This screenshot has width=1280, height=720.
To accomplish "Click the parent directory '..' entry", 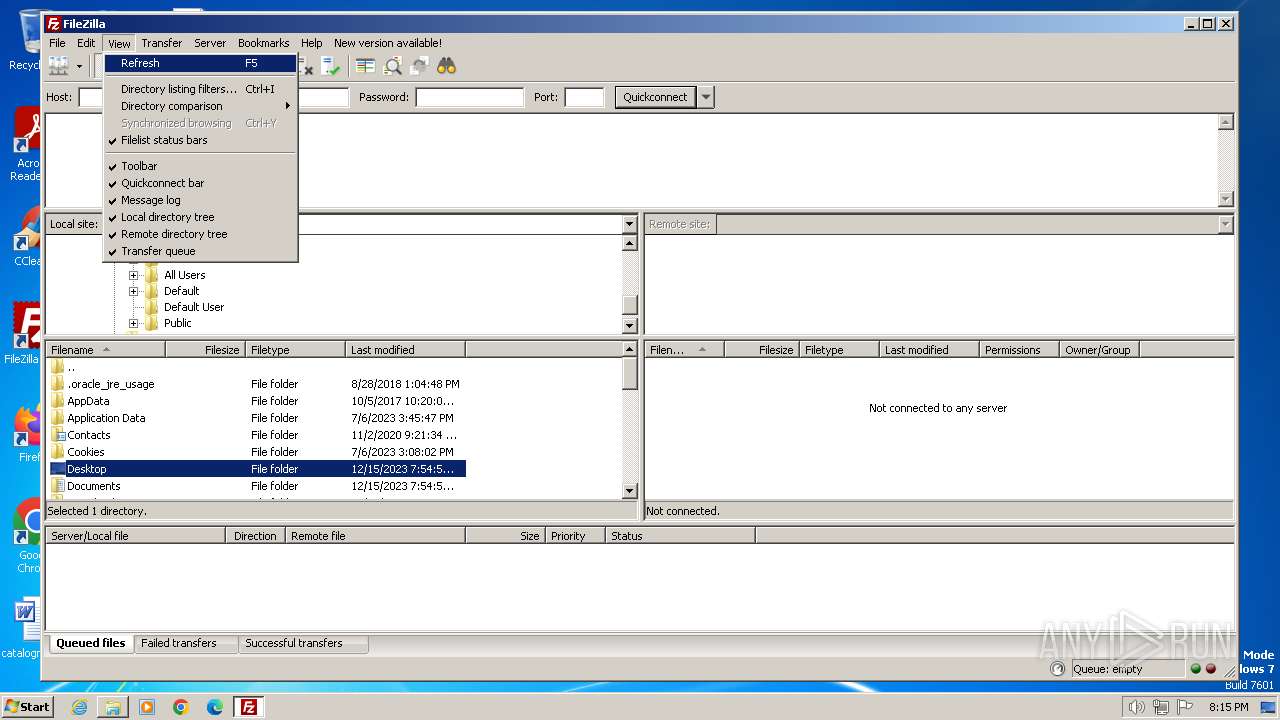I will (256, 367).
